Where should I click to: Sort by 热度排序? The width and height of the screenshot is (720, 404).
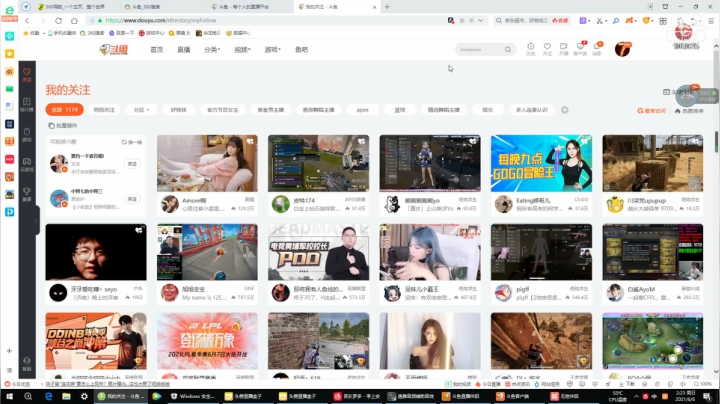(x=689, y=111)
